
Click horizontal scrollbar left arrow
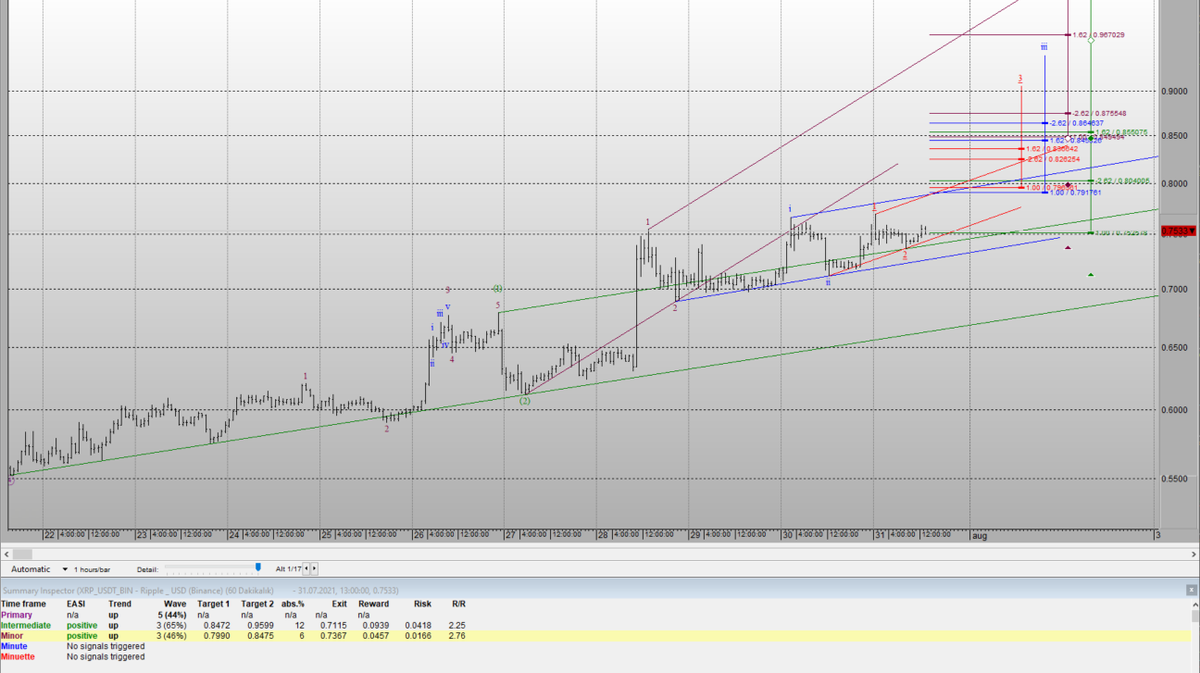[6, 552]
